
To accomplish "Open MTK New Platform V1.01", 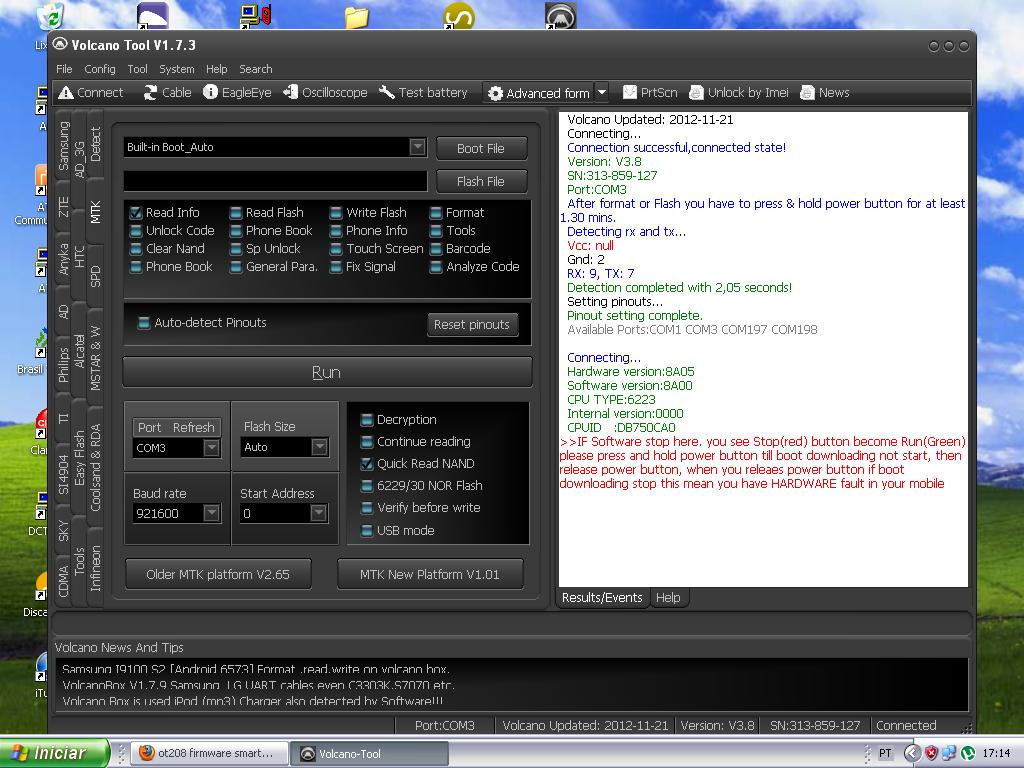I will click(430, 575).
